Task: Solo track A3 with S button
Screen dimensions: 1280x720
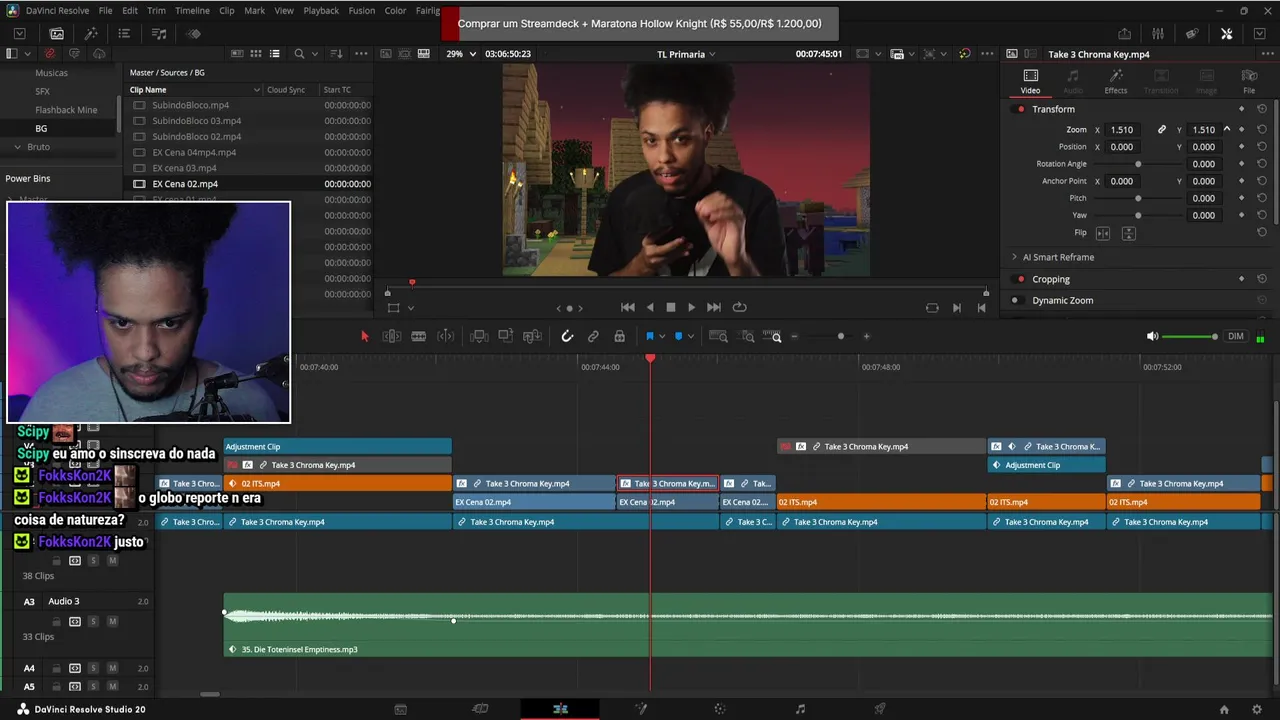Action: click(x=93, y=621)
